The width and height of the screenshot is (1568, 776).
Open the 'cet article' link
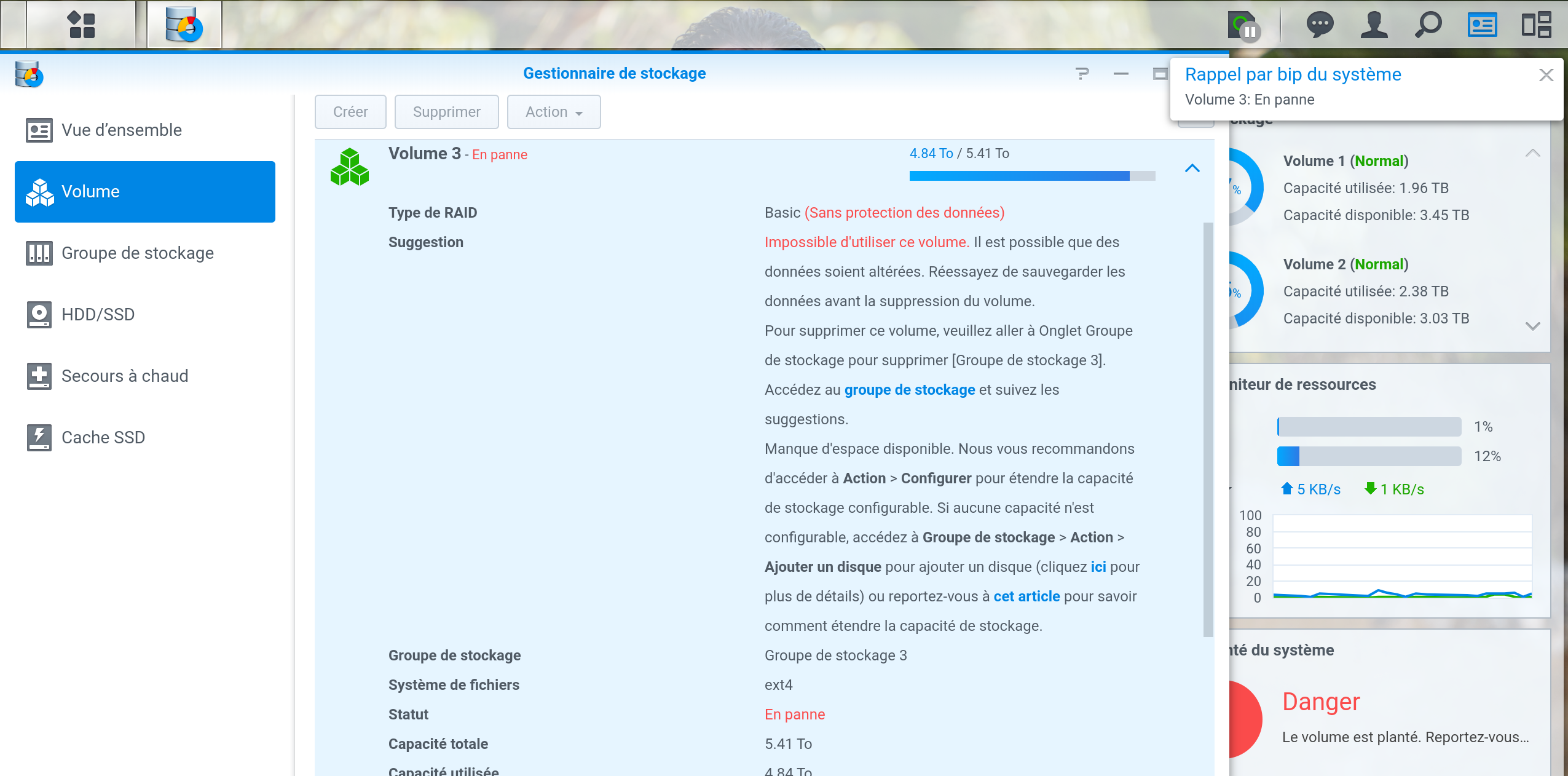(x=1026, y=596)
